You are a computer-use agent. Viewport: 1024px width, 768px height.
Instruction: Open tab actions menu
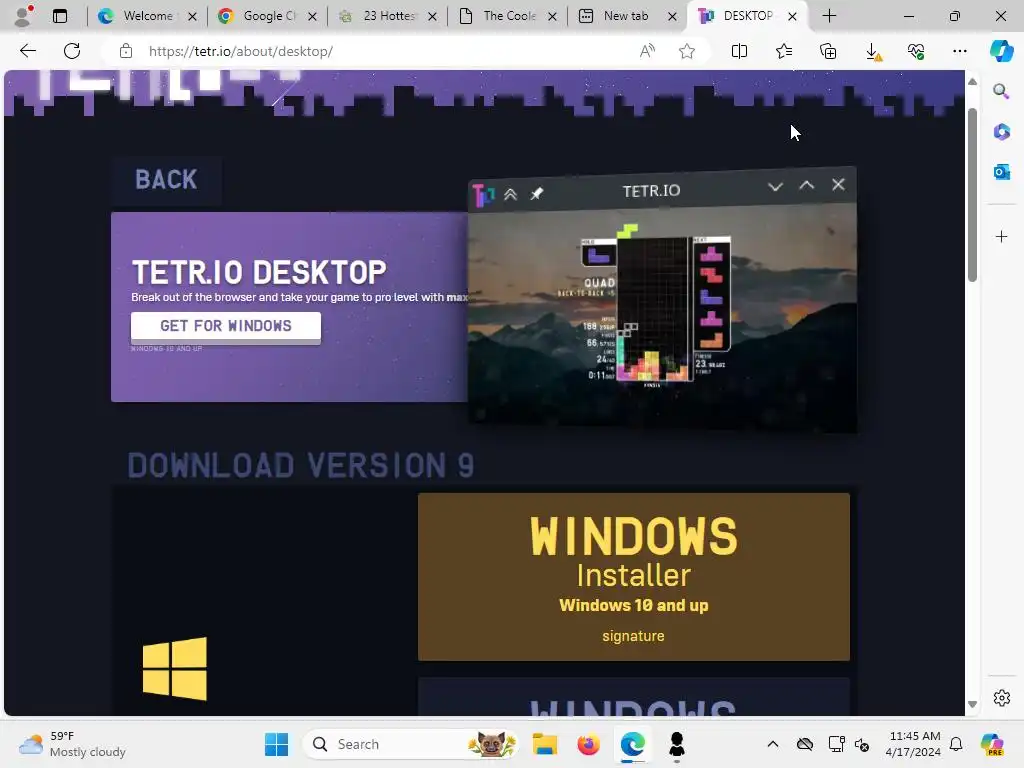pyautogui.click(x=60, y=16)
